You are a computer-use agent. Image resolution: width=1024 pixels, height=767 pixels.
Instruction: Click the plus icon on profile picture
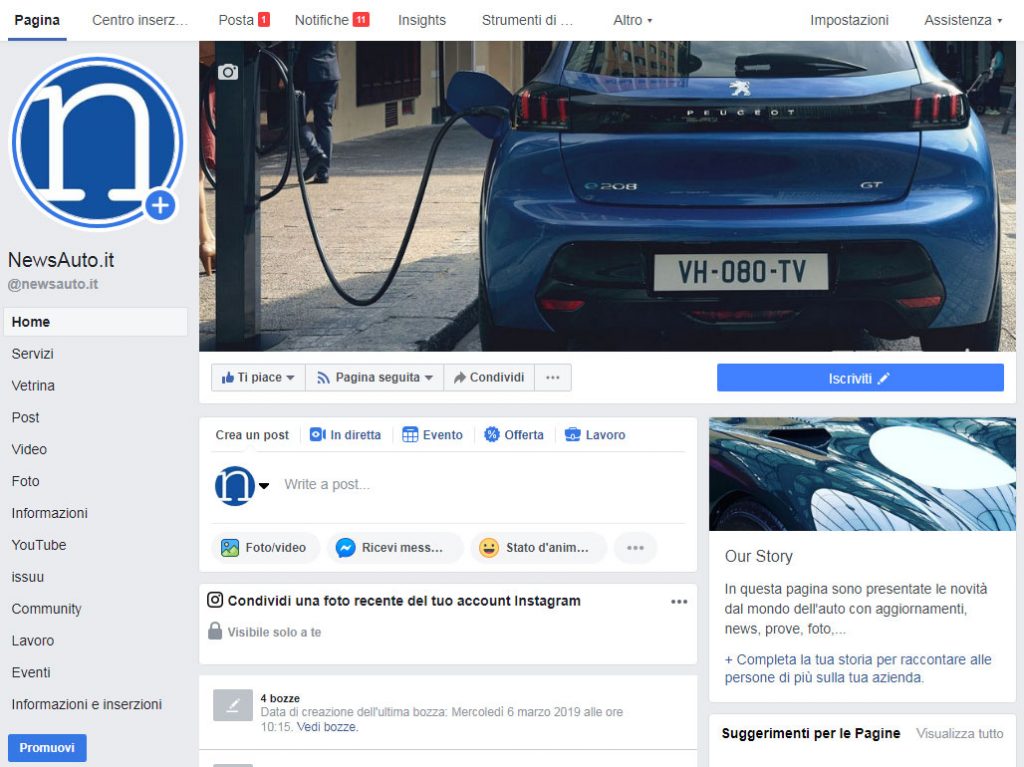click(x=160, y=206)
